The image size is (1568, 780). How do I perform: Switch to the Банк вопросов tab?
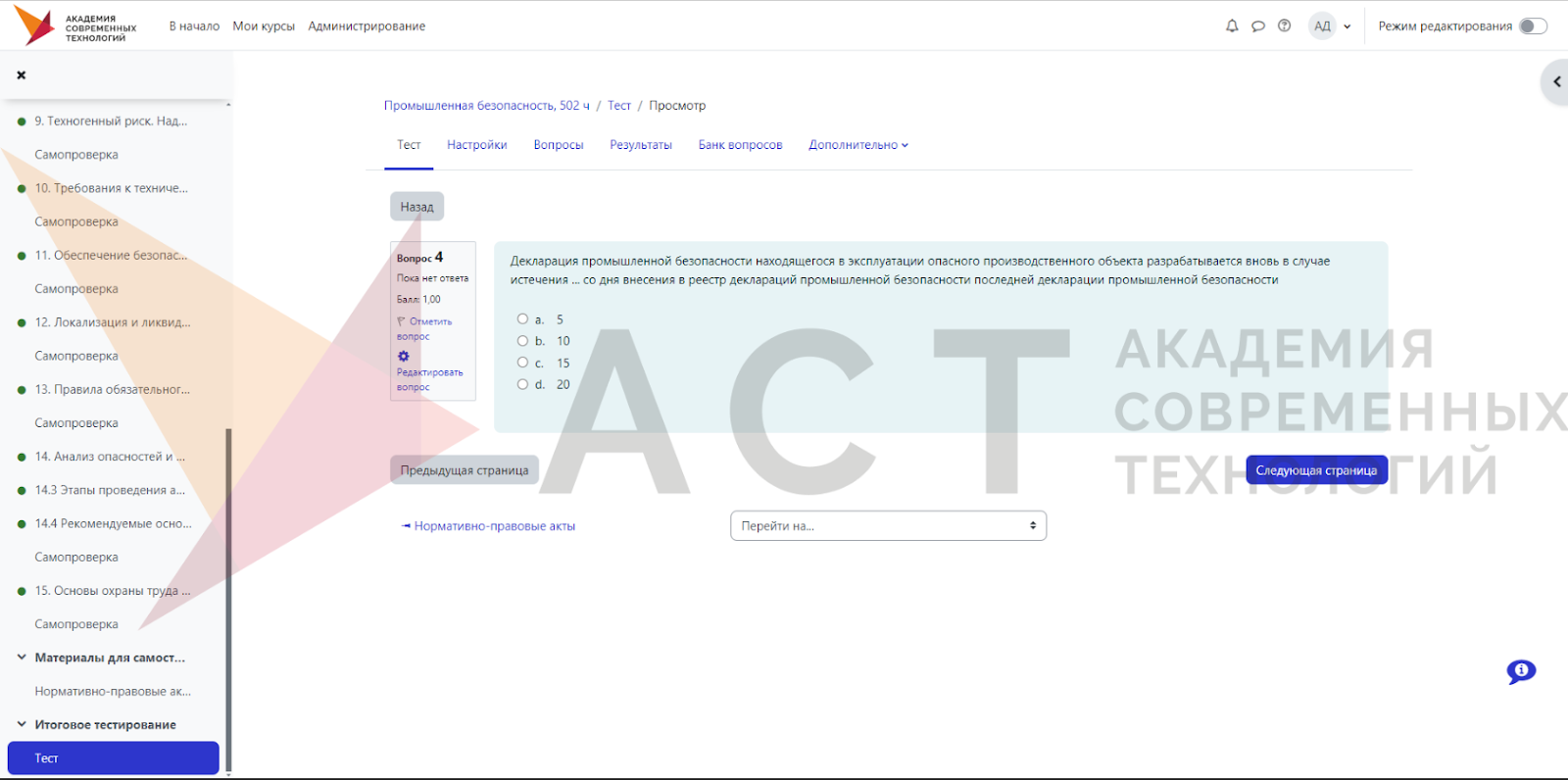click(x=740, y=145)
